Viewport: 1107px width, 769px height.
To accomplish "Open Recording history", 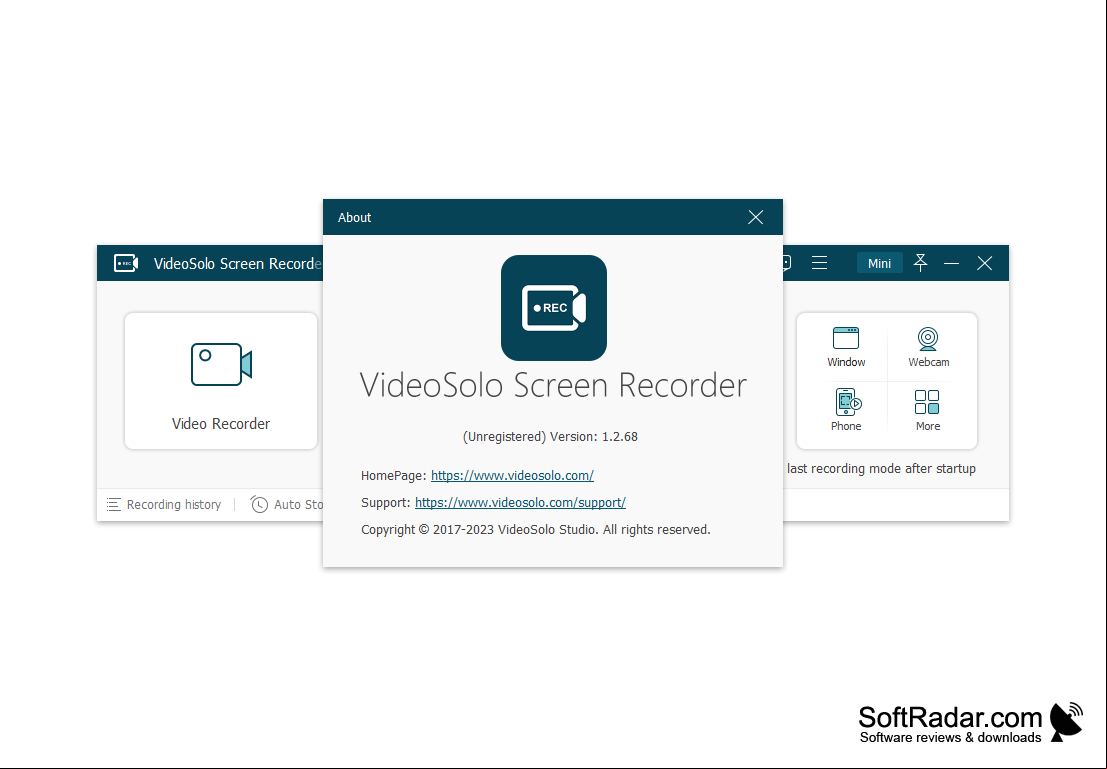I will pos(164,504).
